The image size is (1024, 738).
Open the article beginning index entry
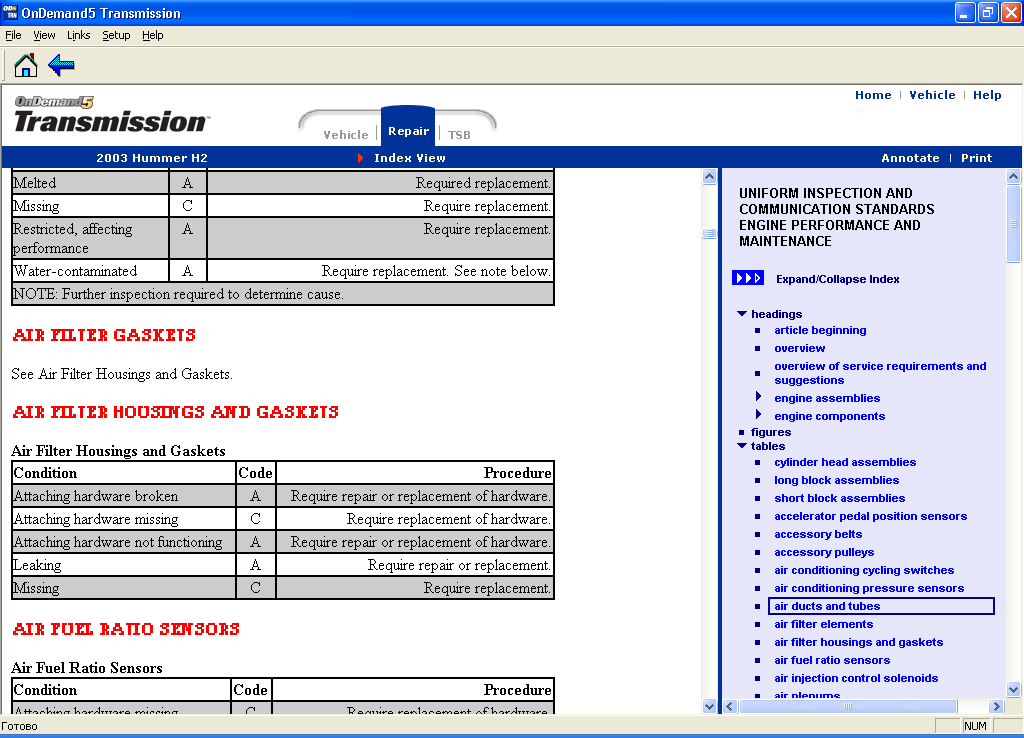820,330
